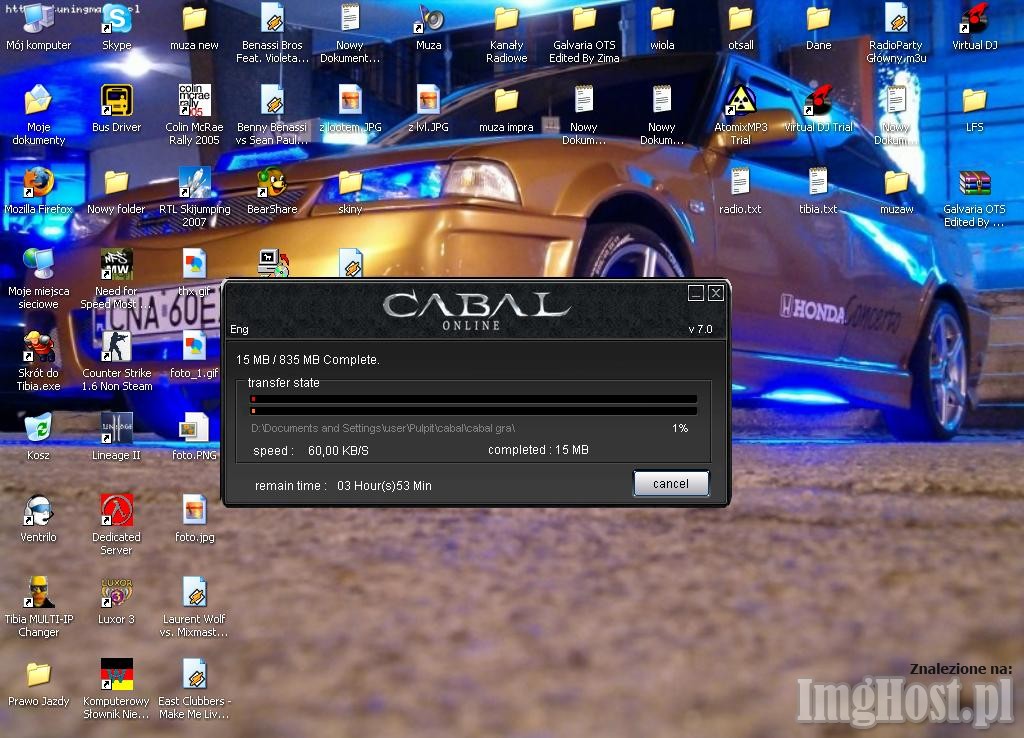Launch Tibia MULTI-IP Changer
The image size is (1024, 738).
point(39,592)
